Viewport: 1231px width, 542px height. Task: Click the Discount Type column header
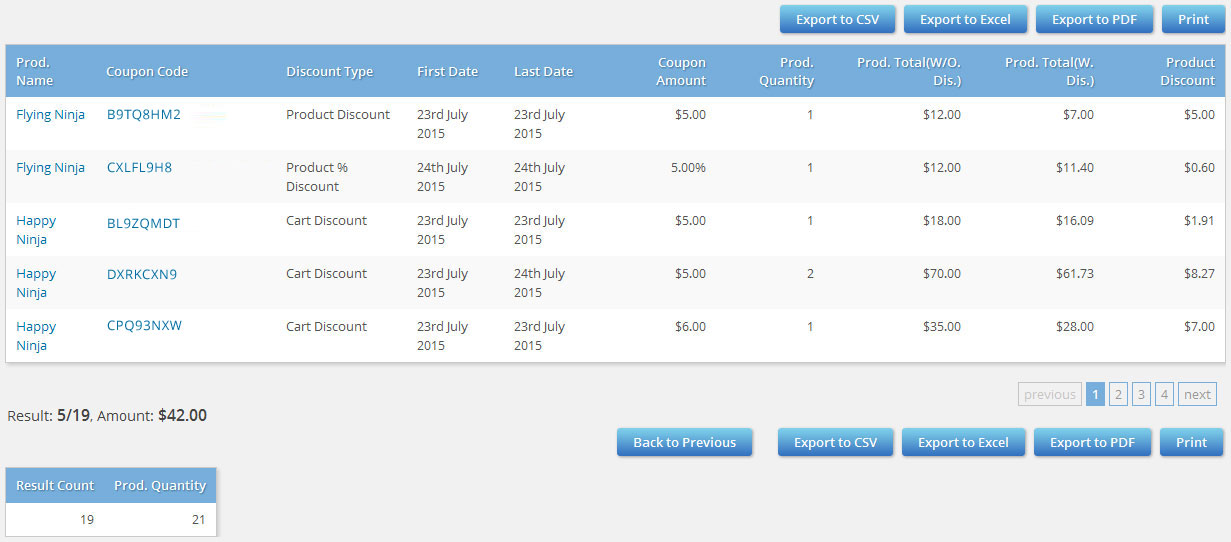coord(329,71)
